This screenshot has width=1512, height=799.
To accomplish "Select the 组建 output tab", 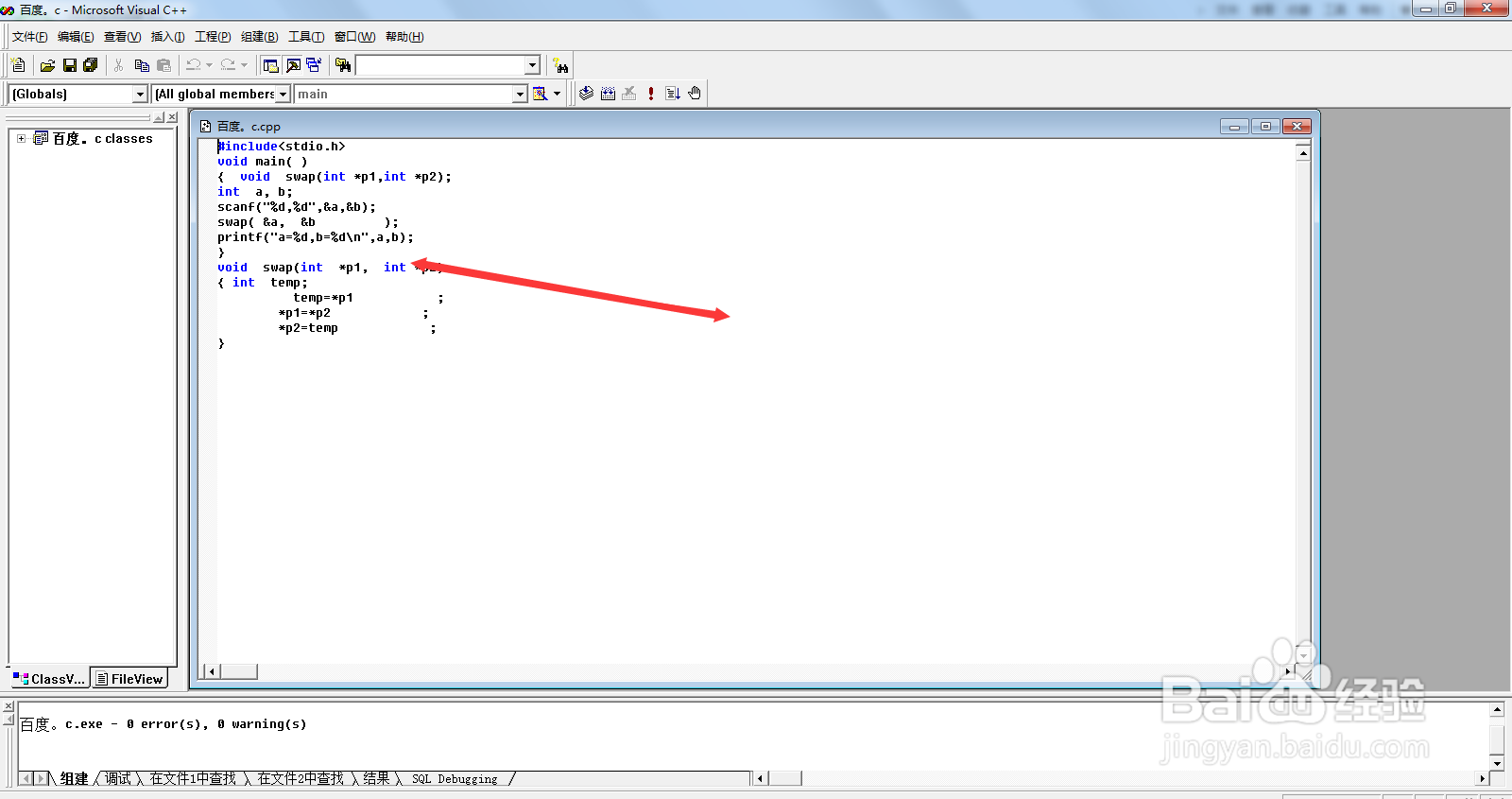I will click(x=74, y=778).
